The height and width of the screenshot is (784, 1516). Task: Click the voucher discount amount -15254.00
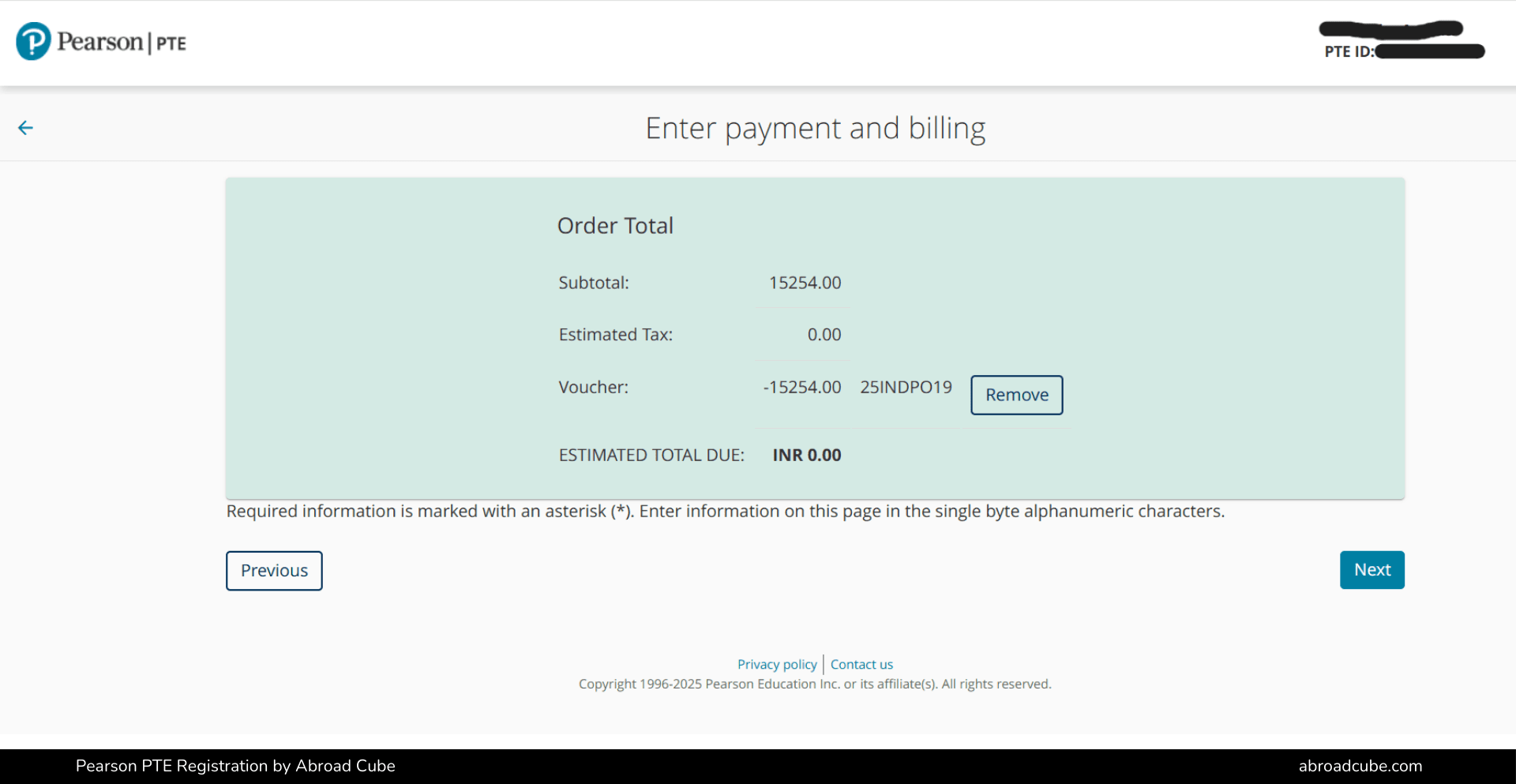click(x=802, y=387)
